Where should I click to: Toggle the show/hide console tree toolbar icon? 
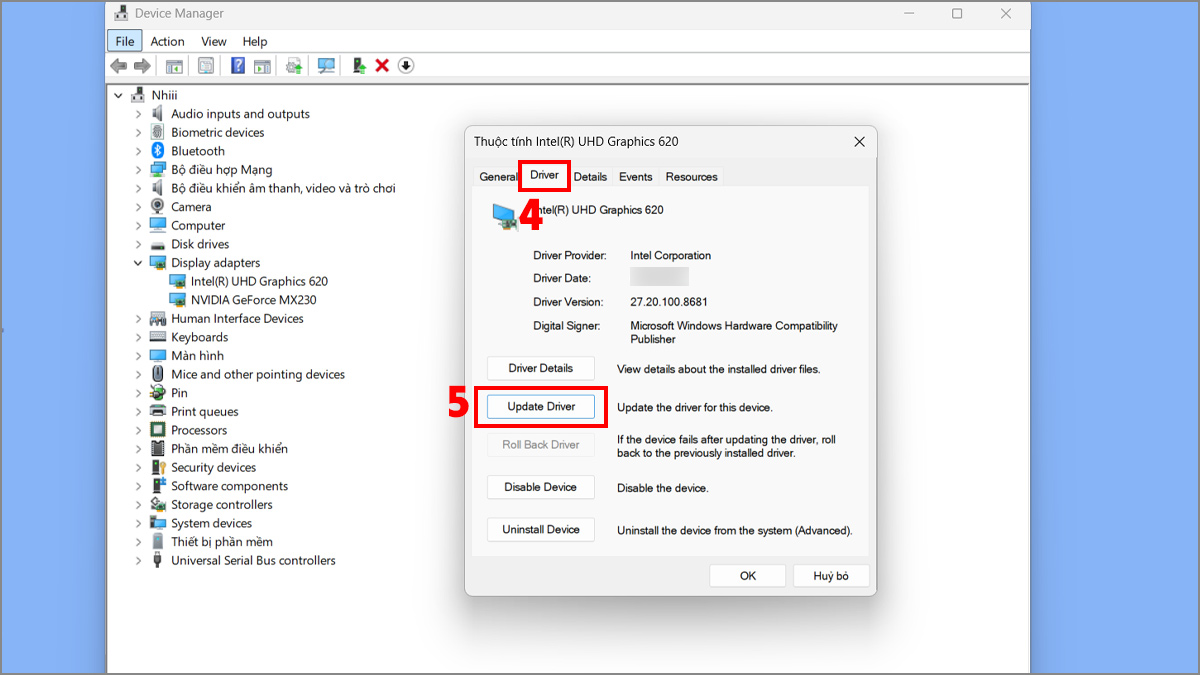click(x=174, y=66)
